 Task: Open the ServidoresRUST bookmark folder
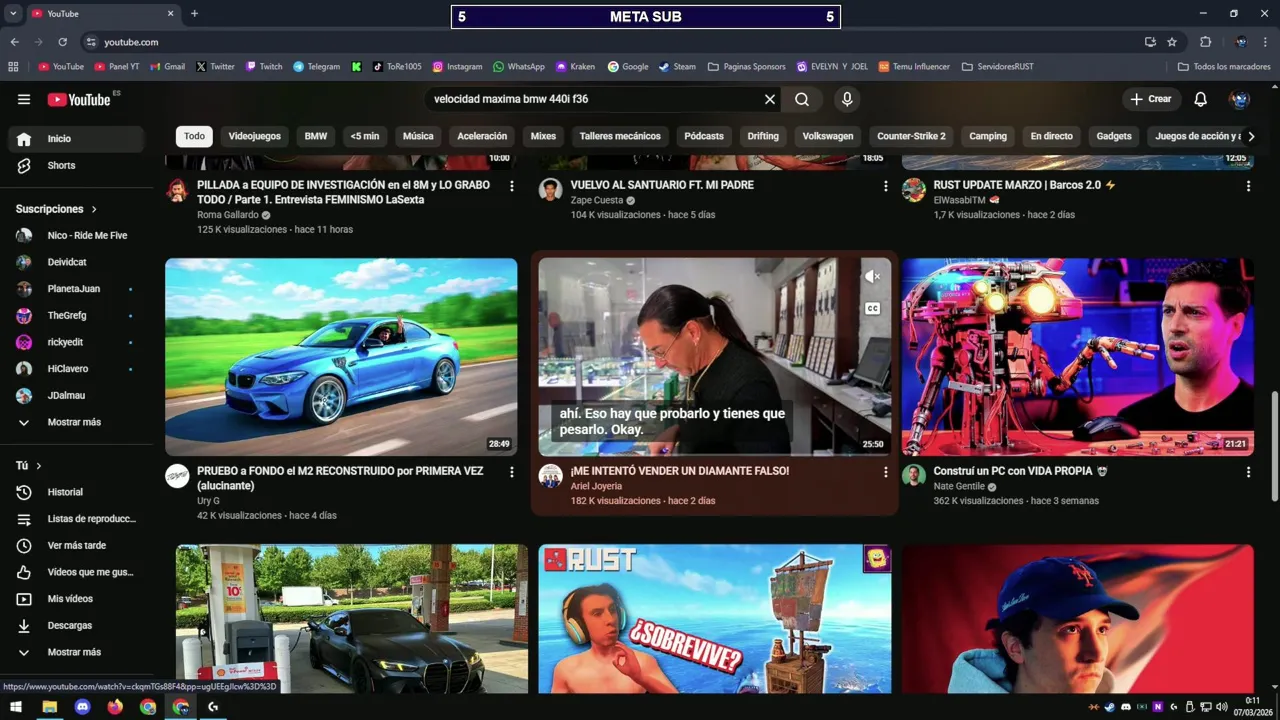(998, 67)
